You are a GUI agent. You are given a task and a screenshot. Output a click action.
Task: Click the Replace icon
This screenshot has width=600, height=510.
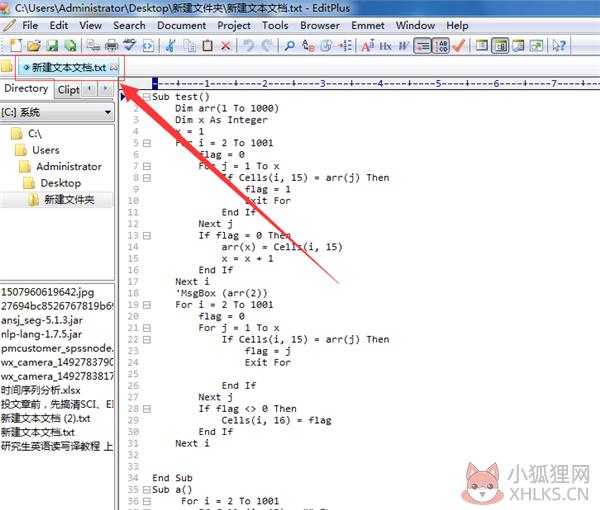tap(308, 46)
